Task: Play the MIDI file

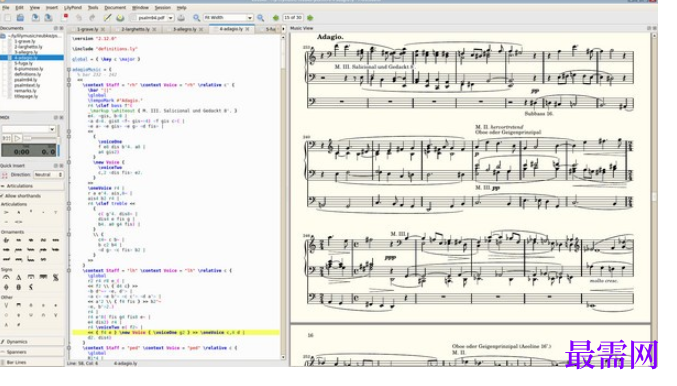Action: click(x=17, y=138)
